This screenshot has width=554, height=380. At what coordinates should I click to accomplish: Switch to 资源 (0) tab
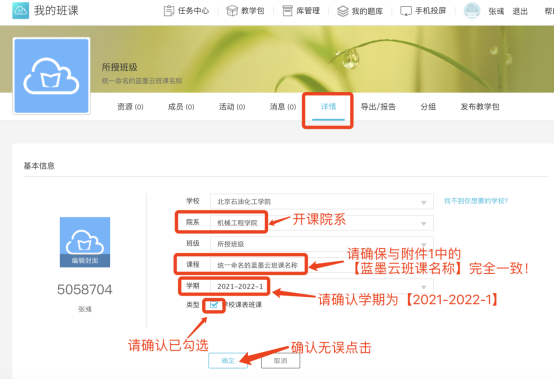click(x=130, y=107)
